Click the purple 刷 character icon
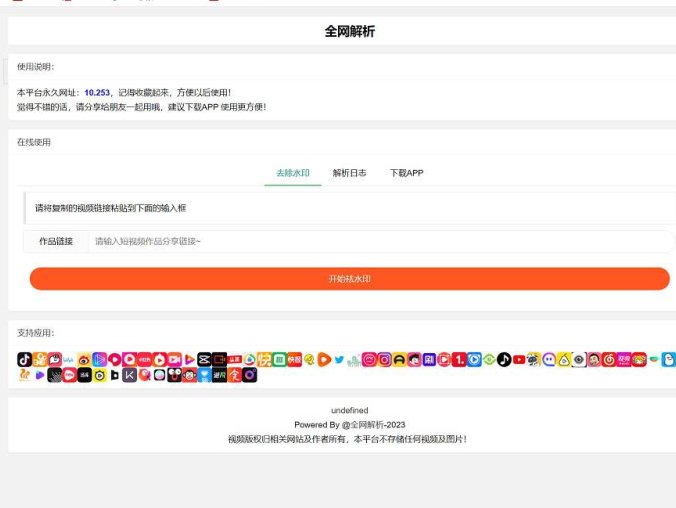This screenshot has width=676, height=508. [429, 360]
